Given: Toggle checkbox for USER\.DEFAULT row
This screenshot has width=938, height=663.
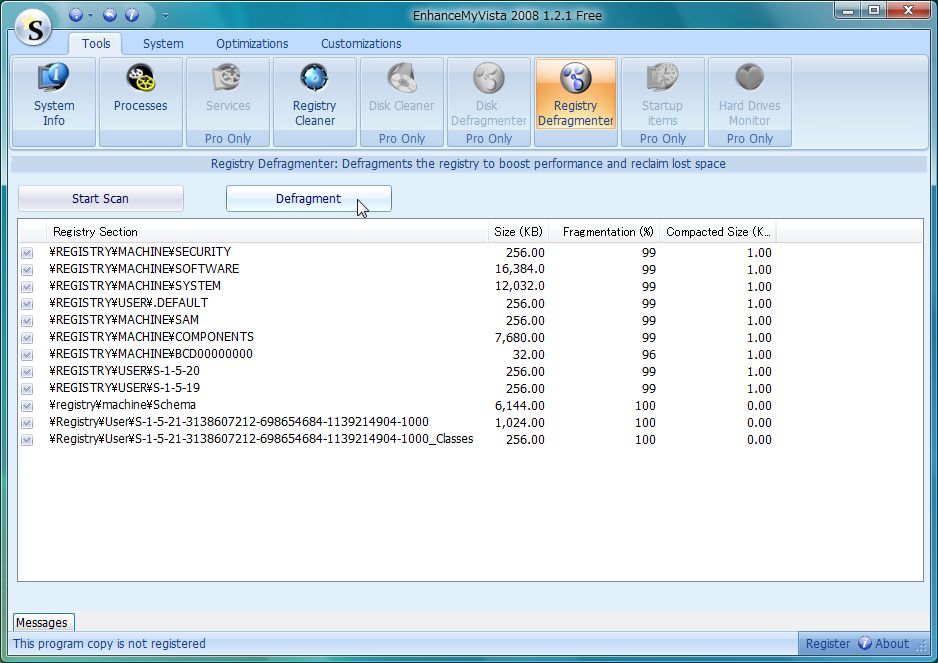Looking at the screenshot, I should click(x=27, y=303).
